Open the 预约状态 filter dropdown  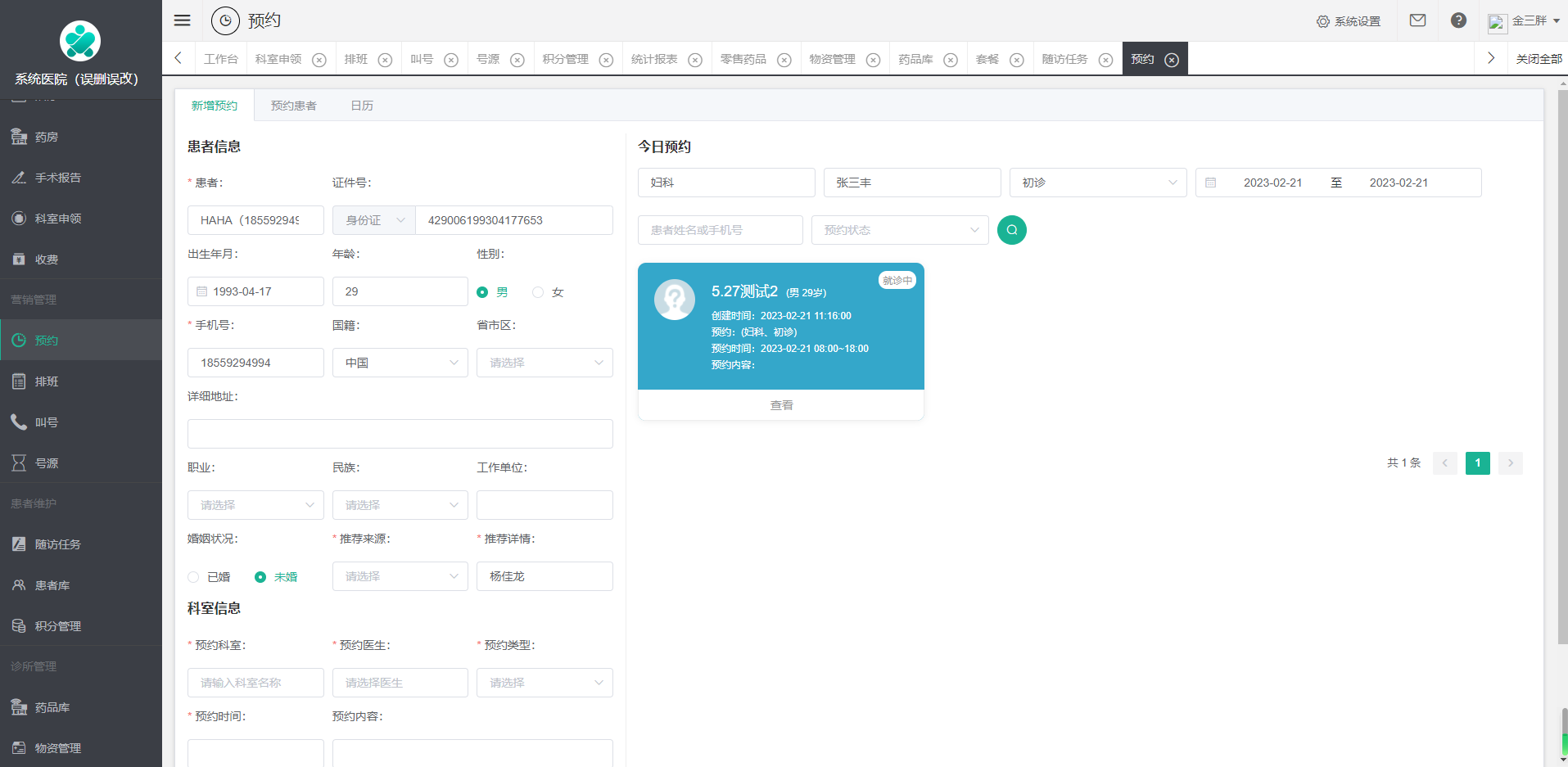pos(900,230)
